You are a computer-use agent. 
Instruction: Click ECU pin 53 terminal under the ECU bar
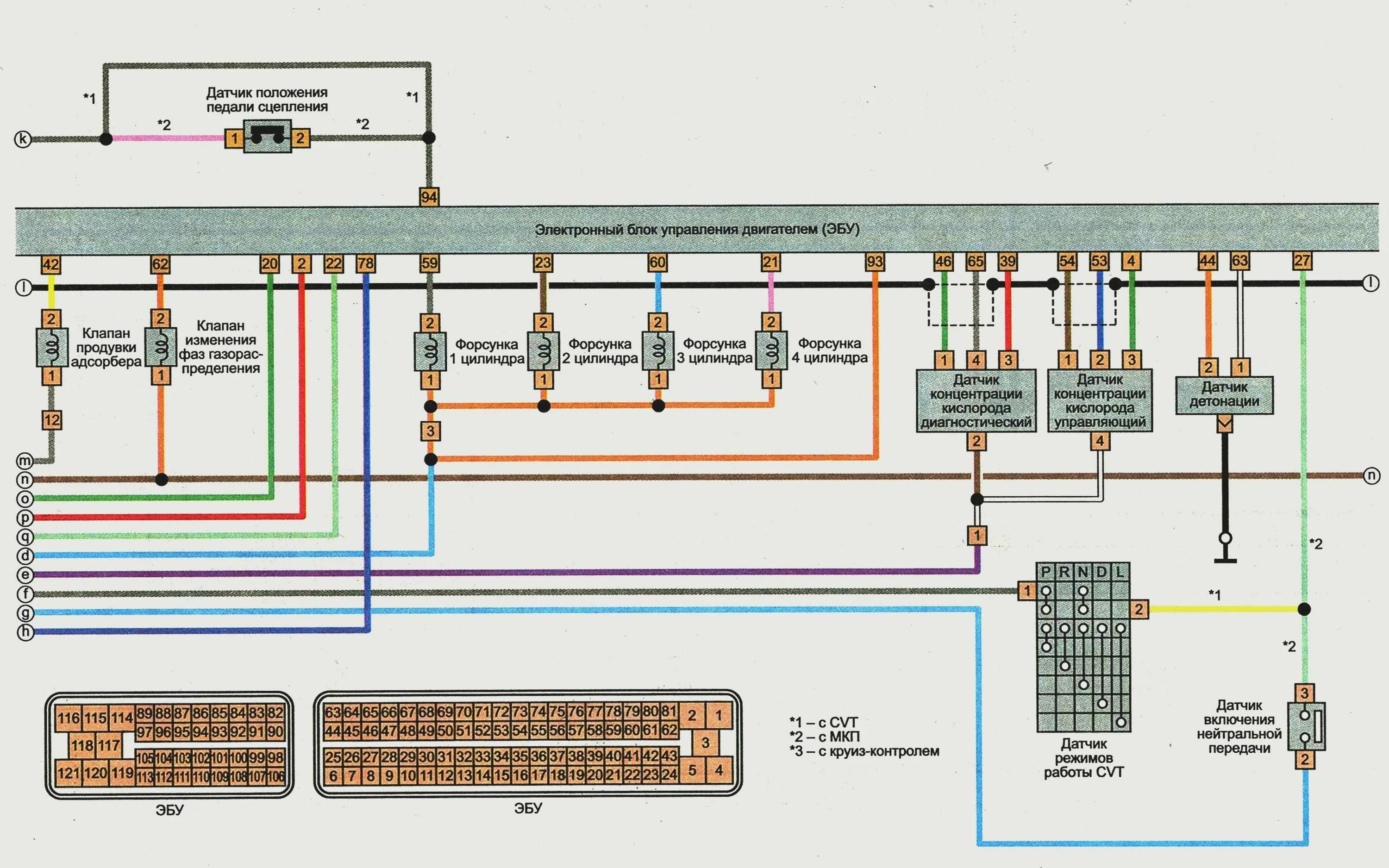tap(1100, 261)
